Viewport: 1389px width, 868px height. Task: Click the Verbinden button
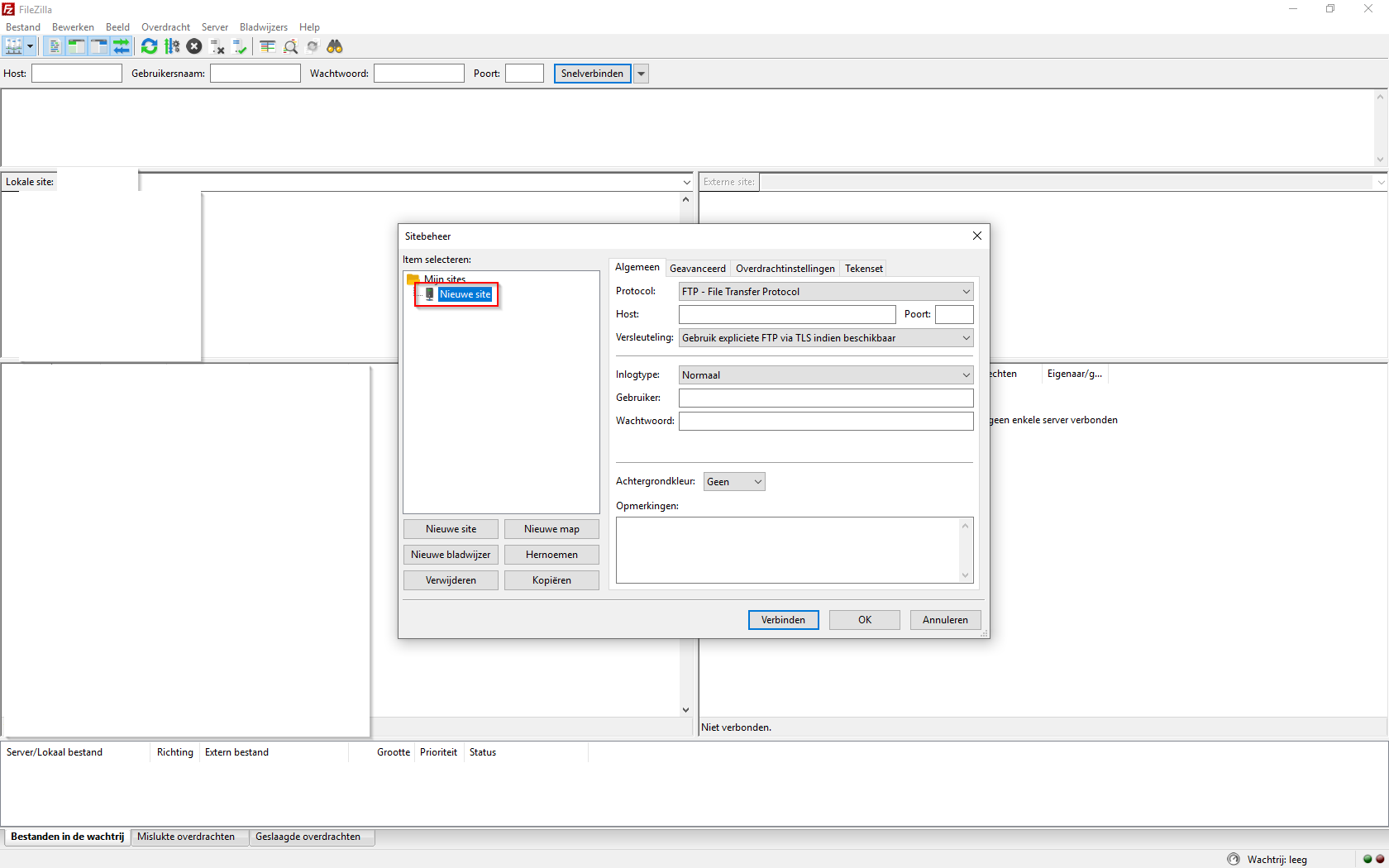tap(783, 620)
